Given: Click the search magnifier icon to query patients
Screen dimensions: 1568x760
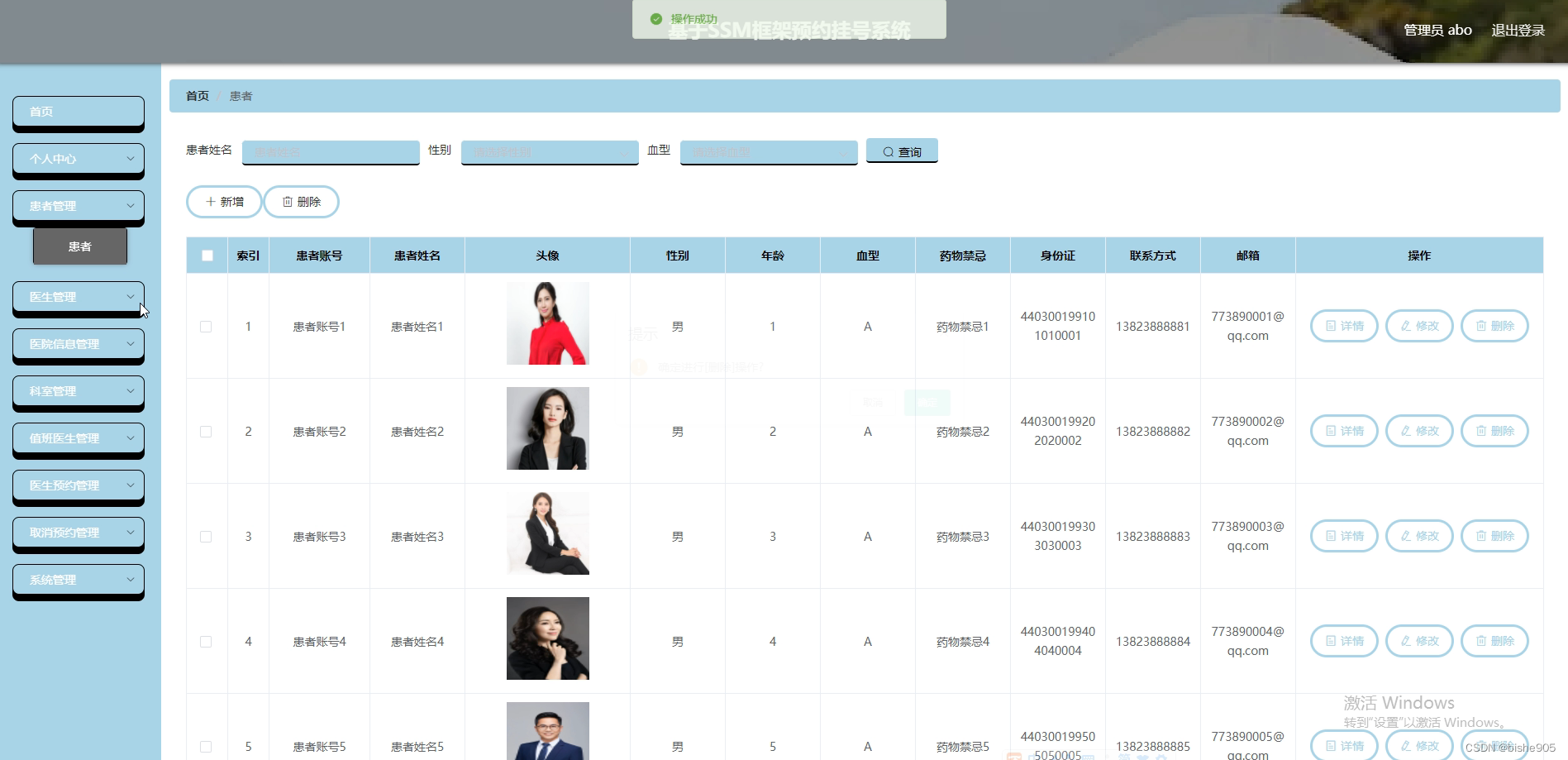Looking at the screenshot, I should pos(887,151).
